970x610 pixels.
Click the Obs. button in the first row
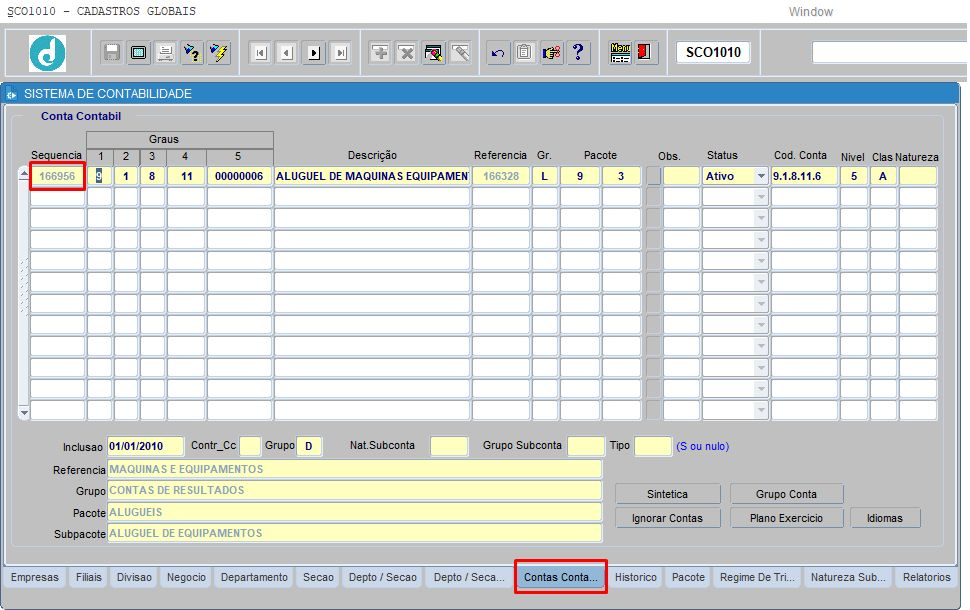click(x=653, y=176)
